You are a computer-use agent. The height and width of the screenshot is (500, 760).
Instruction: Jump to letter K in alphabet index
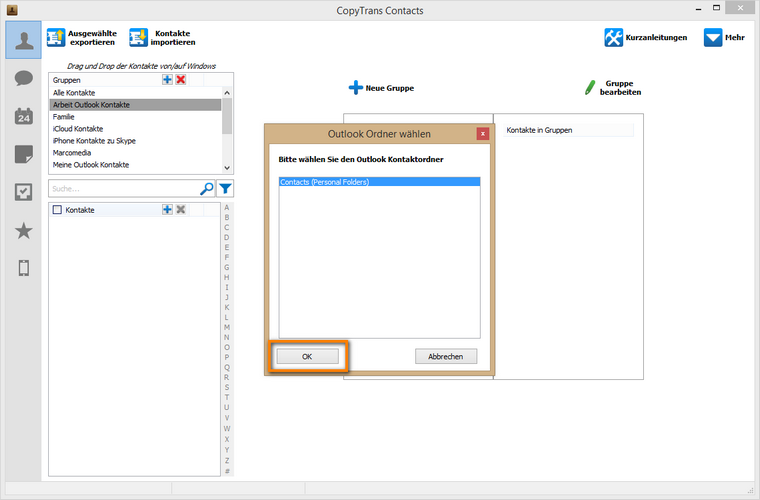(x=227, y=307)
